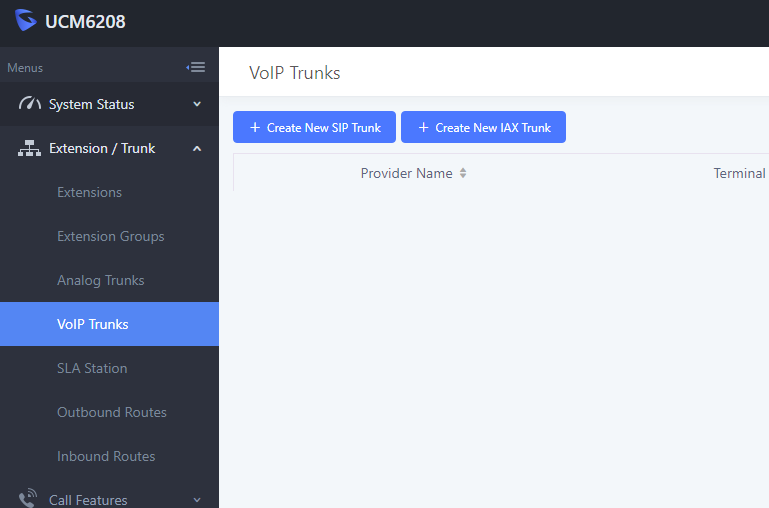Click the UCM6208 title text

click(x=85, y=22)
